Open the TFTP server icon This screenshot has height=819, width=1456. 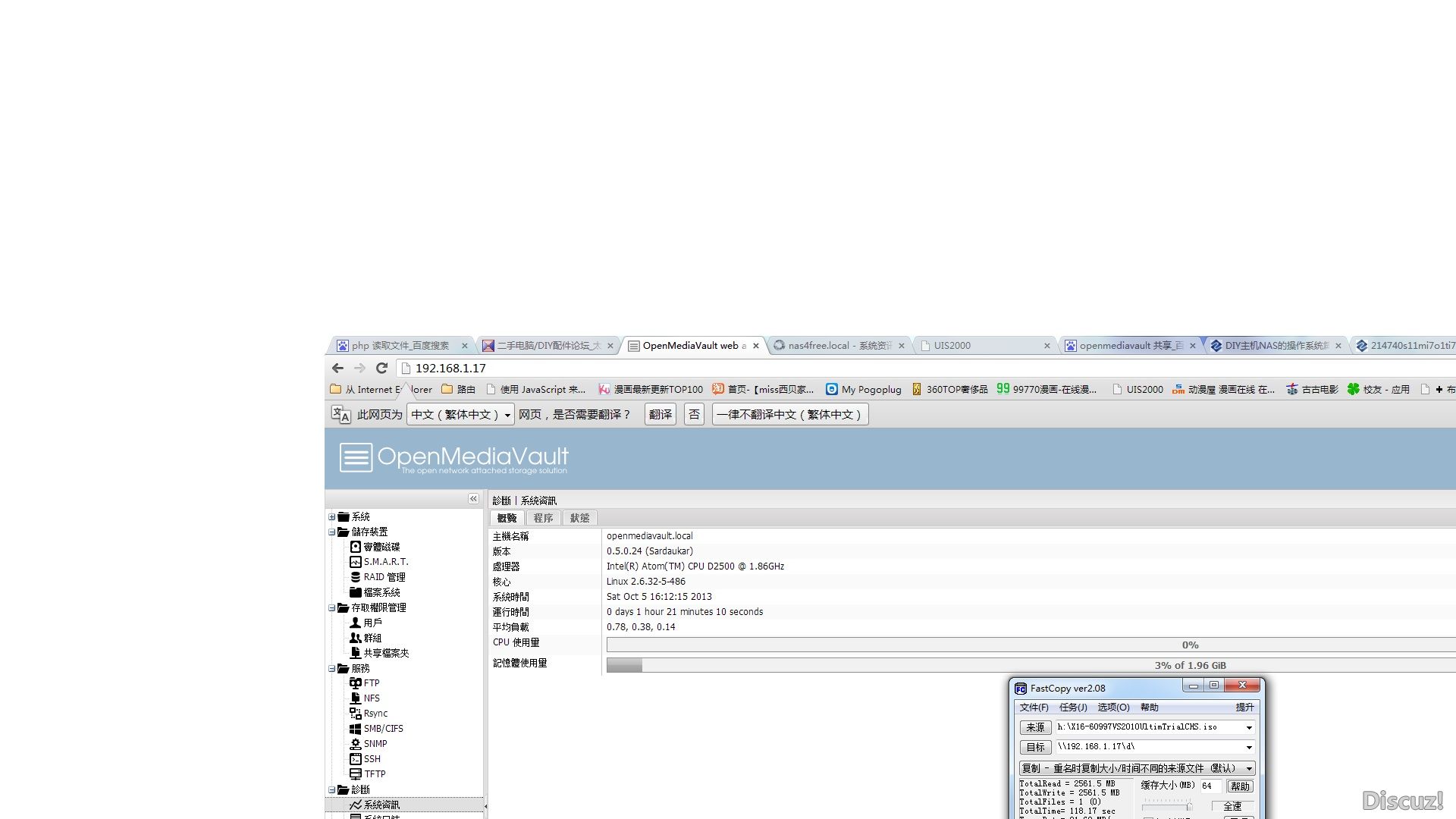(x=355, y=774)
